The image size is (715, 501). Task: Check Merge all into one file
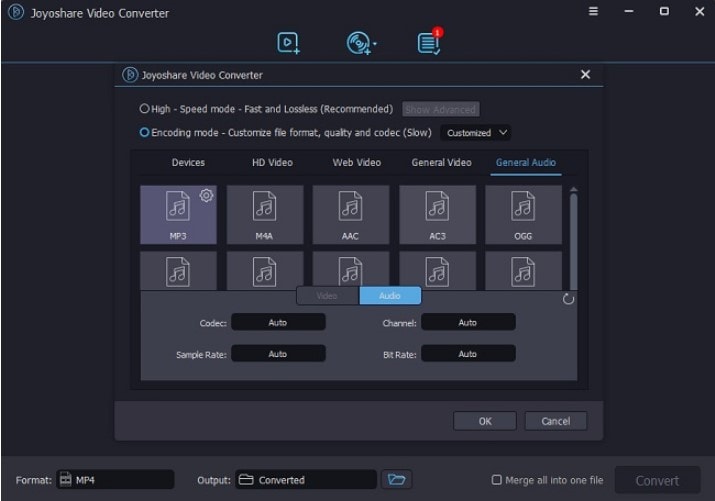(x=497, y=480)
